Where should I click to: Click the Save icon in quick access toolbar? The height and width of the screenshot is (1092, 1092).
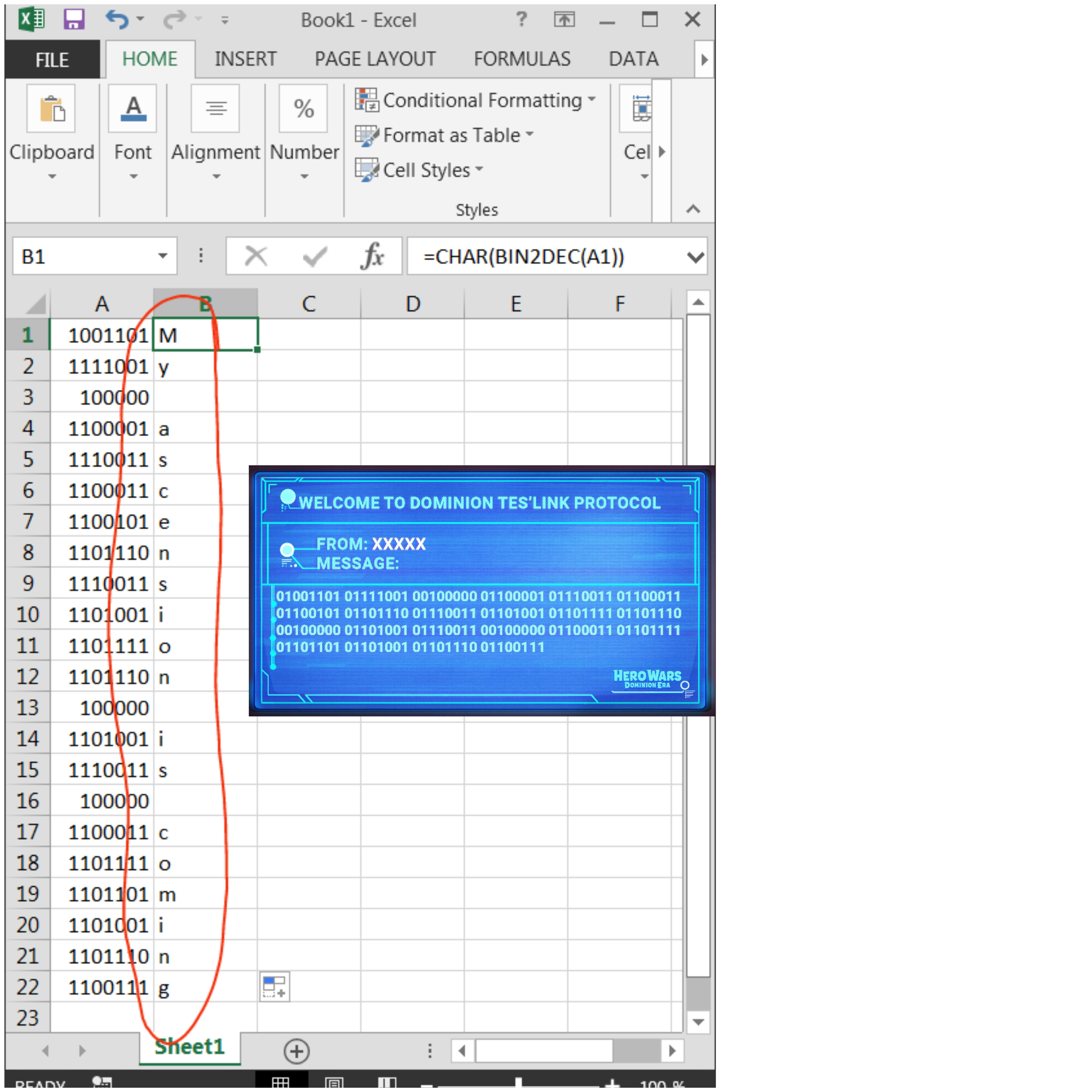tap(74, 20)
